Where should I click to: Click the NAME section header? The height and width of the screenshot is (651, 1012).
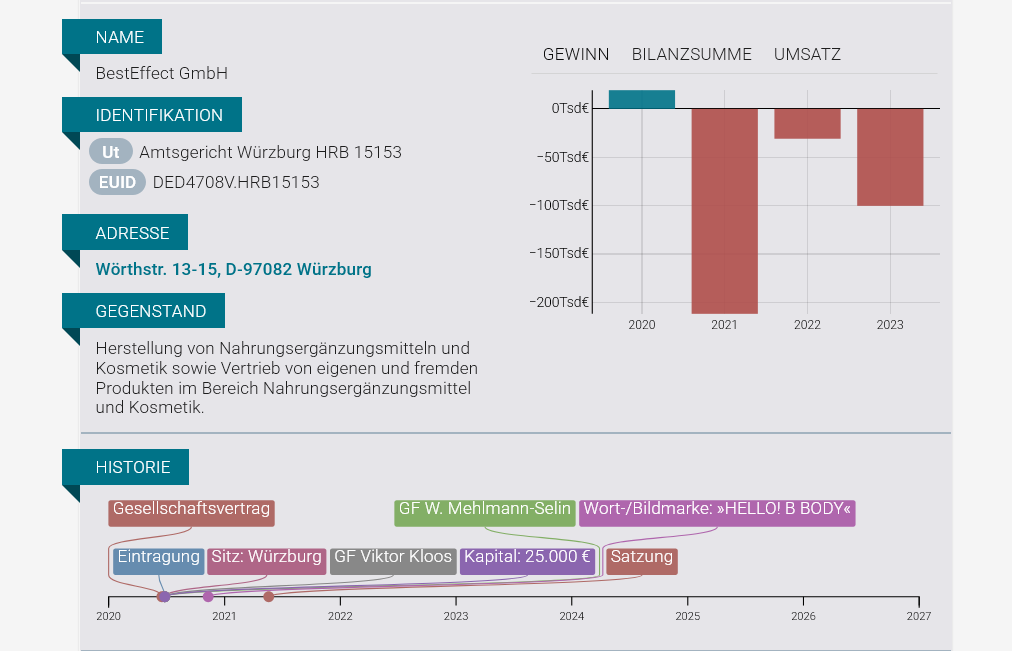[x=112, y=37]
